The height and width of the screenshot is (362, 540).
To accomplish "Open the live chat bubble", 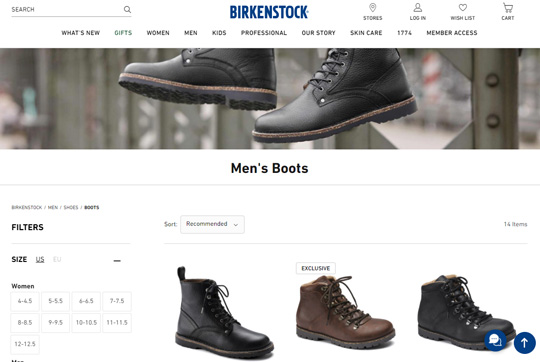I will pos(495,340).
